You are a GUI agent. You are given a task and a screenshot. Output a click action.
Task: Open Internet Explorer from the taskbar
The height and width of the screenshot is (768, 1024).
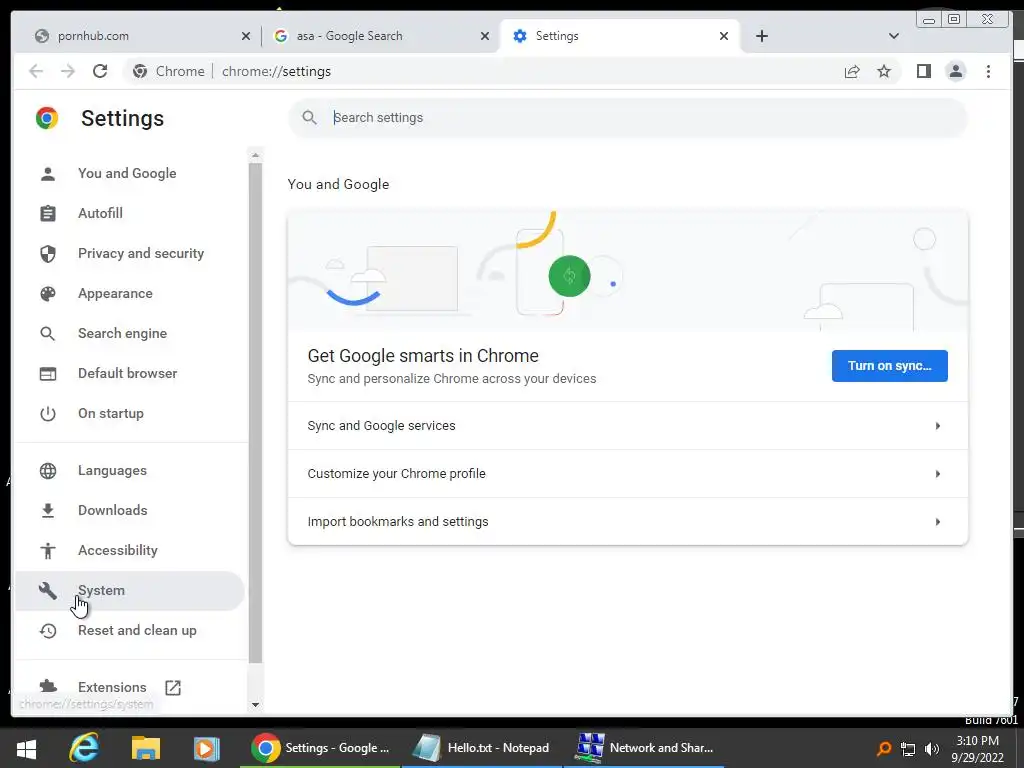84,748
